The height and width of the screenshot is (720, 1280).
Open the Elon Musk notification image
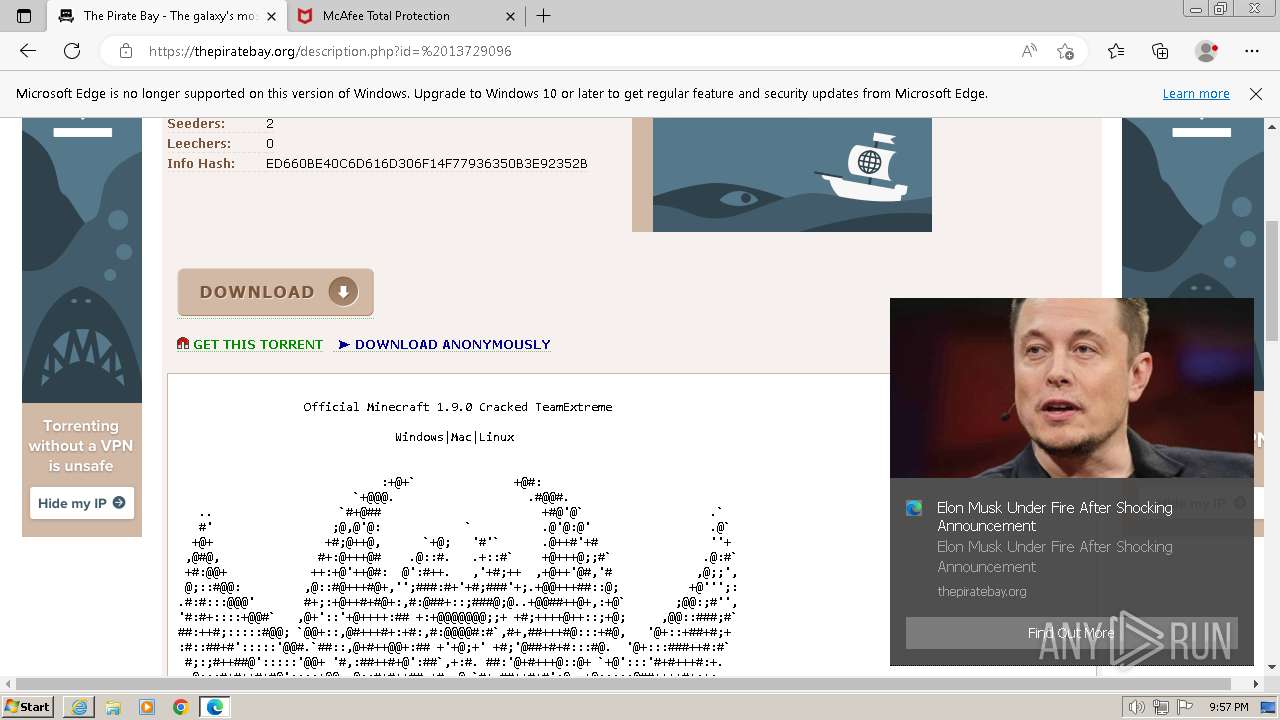point(1072,388)
